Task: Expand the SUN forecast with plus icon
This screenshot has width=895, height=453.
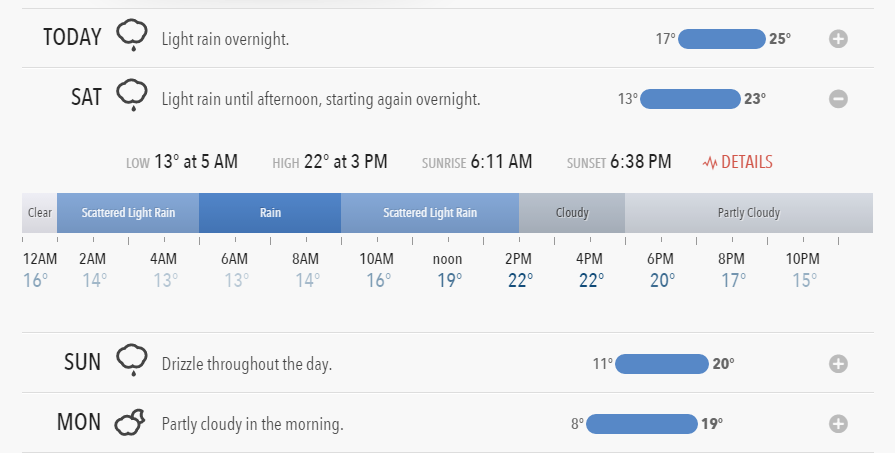Action: tap(838, 363)
